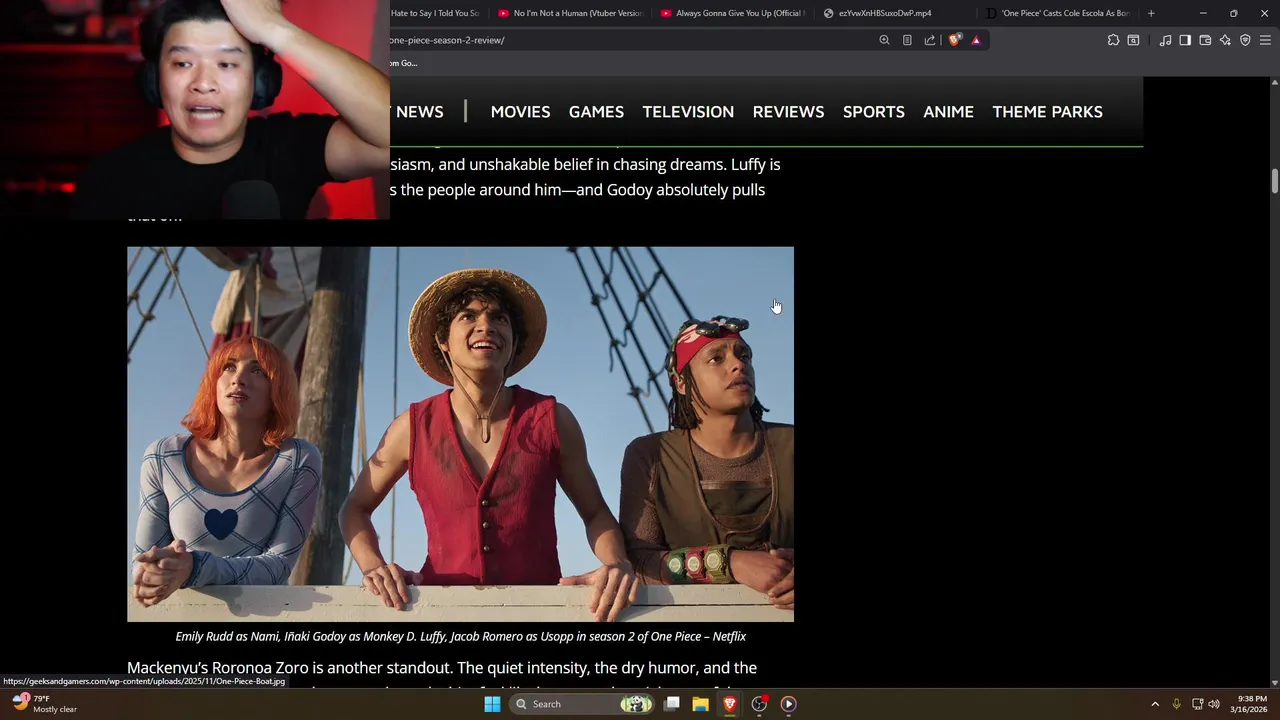Image resolution: width=1280 pixels, height=720 pixels.
Task: Click the Brave browser taskbar icon
Action: pyautogui.click(x=730, y=704)
